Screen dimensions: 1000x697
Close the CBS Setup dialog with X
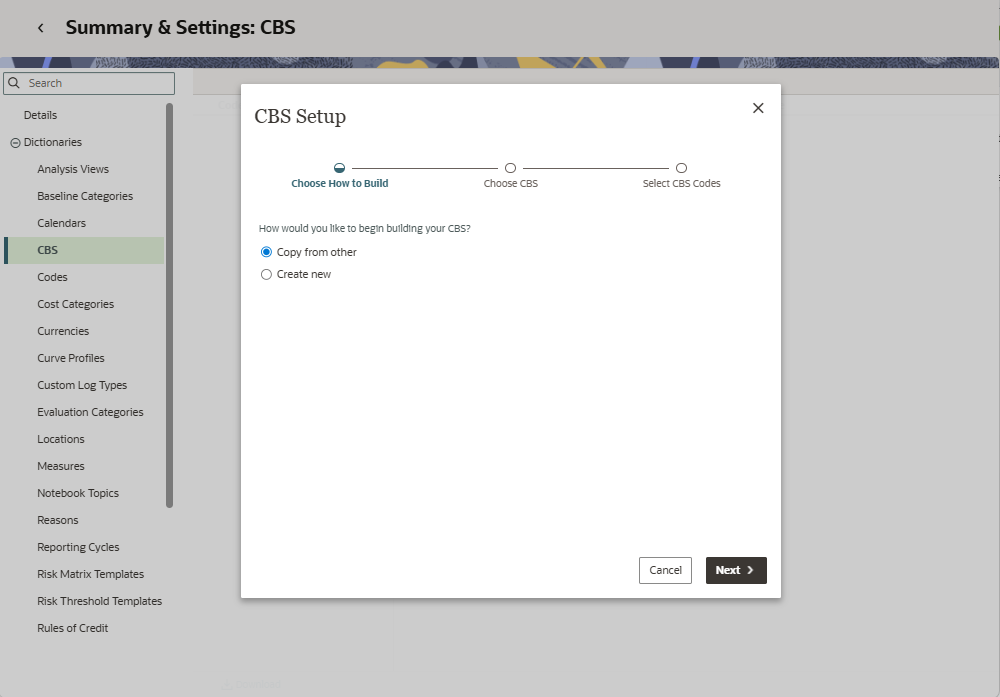(x=758, y=108)
